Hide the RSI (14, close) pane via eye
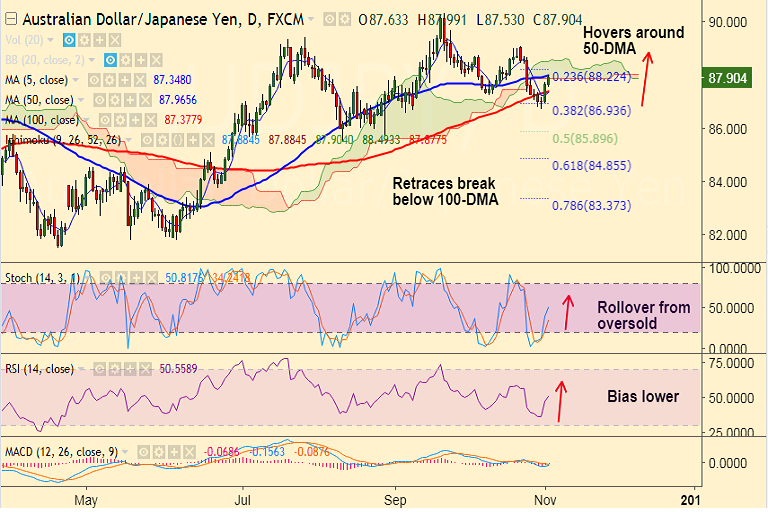The height and width of the screenshot is (512, 768). 99,369
